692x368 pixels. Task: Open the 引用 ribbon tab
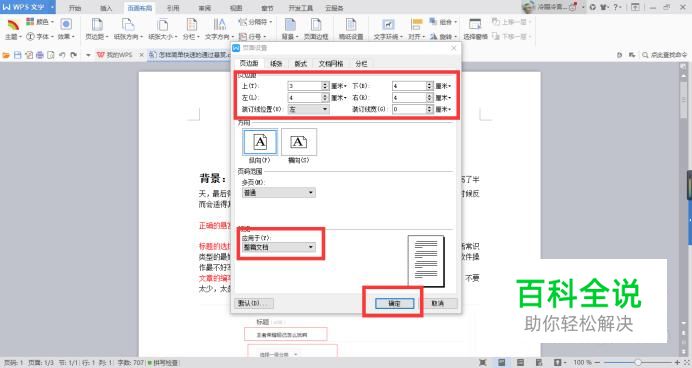pyautogui.click(x=173, y=8)
